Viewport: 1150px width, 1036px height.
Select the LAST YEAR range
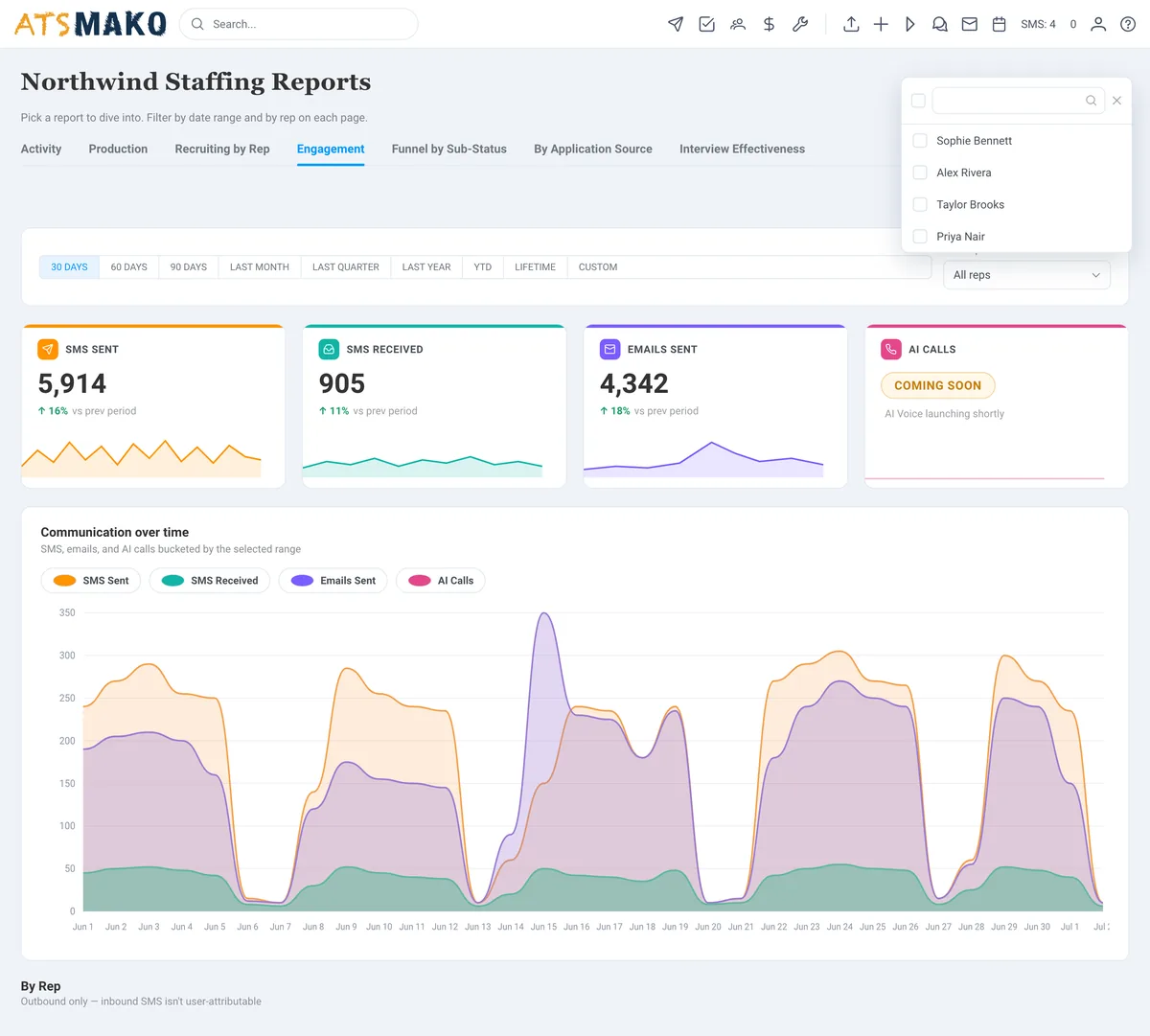coord(426,267)
